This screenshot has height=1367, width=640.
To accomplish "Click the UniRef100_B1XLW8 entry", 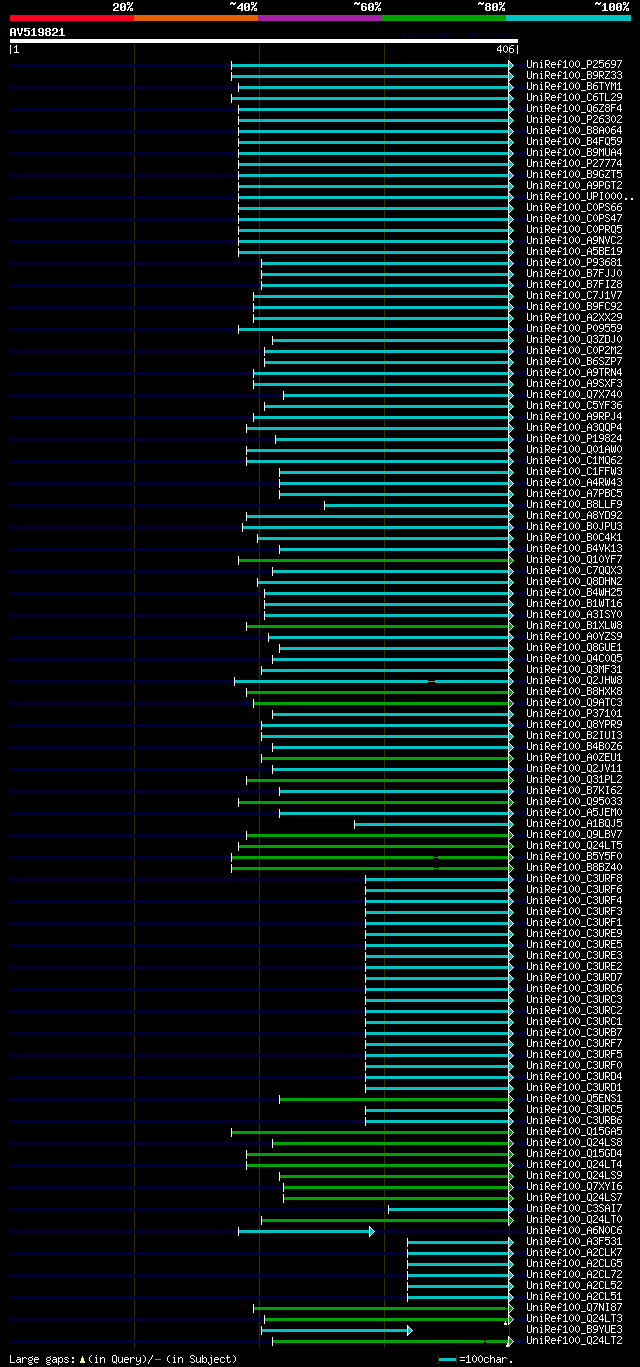I will pyautogui.click(x=574, y=626).
